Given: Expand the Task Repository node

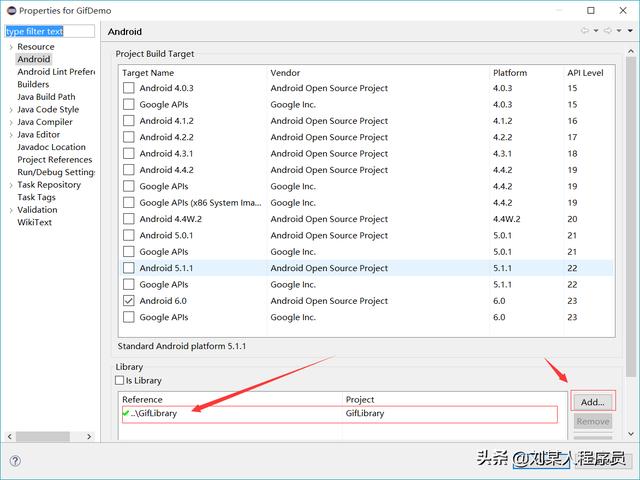Looking at the screenshot, I should click(x=11, y=185).
